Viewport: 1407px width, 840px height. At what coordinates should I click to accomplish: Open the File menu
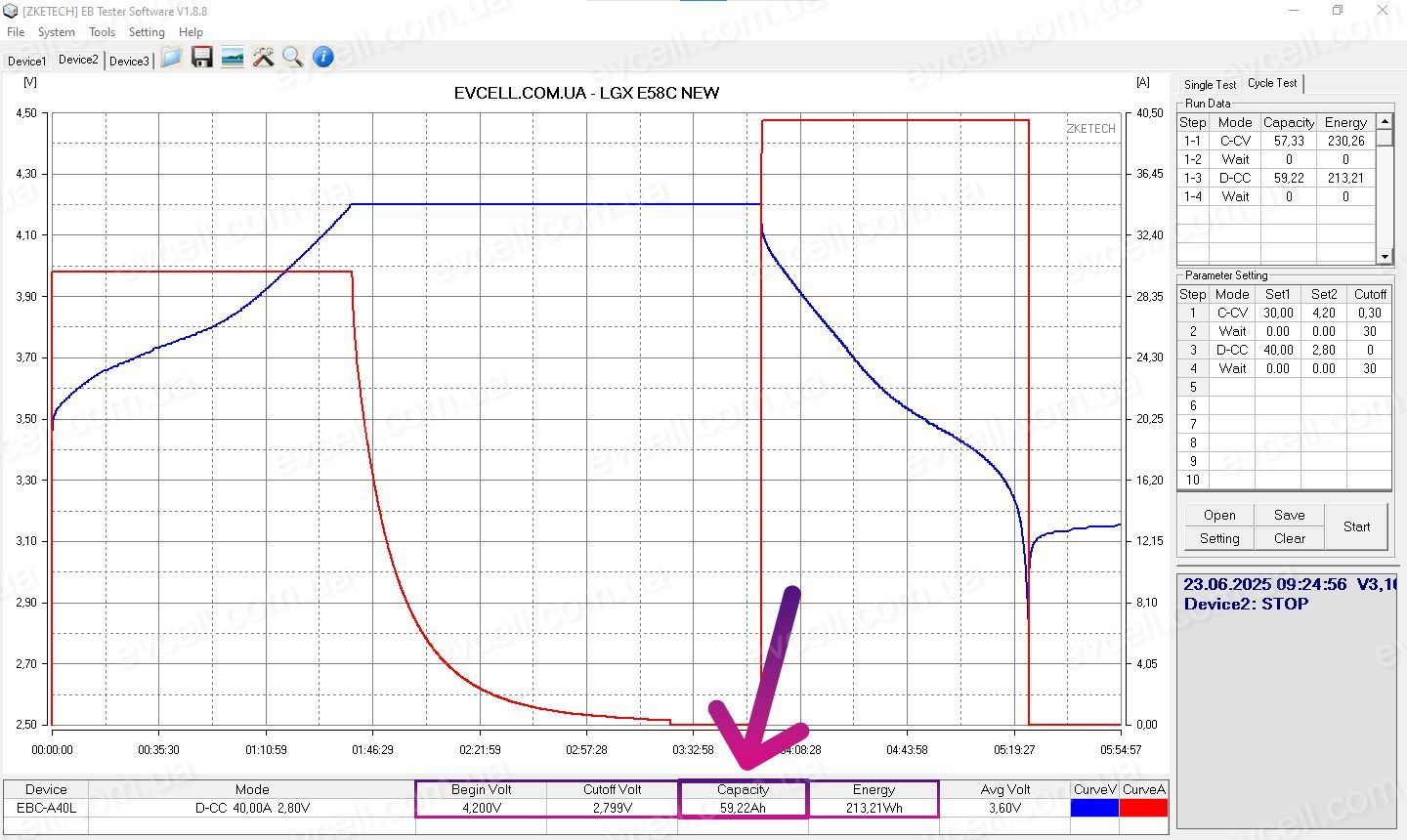[16, 32]
